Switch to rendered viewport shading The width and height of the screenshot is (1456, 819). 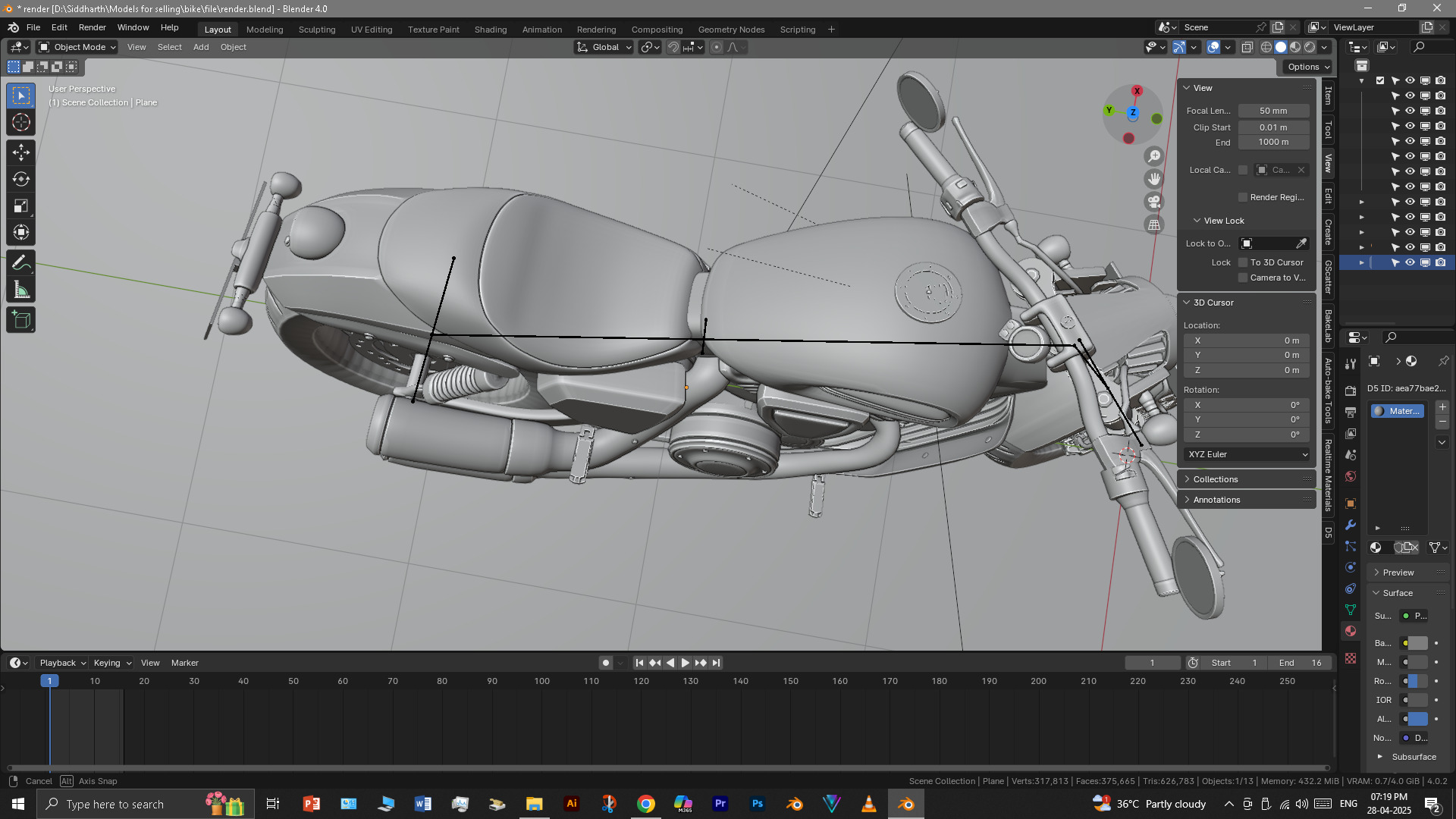(x=1310, y=47)
